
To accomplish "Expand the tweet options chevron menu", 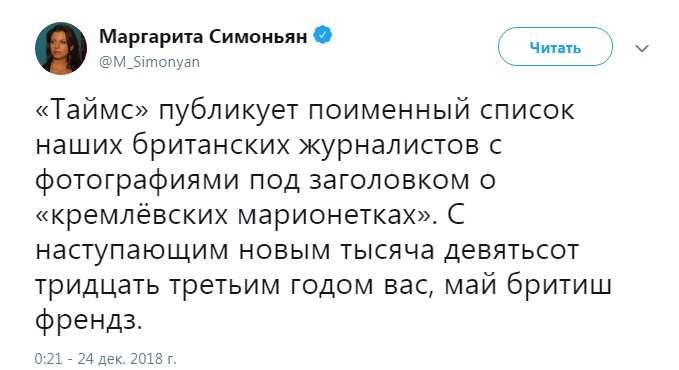I will [642, 48].
